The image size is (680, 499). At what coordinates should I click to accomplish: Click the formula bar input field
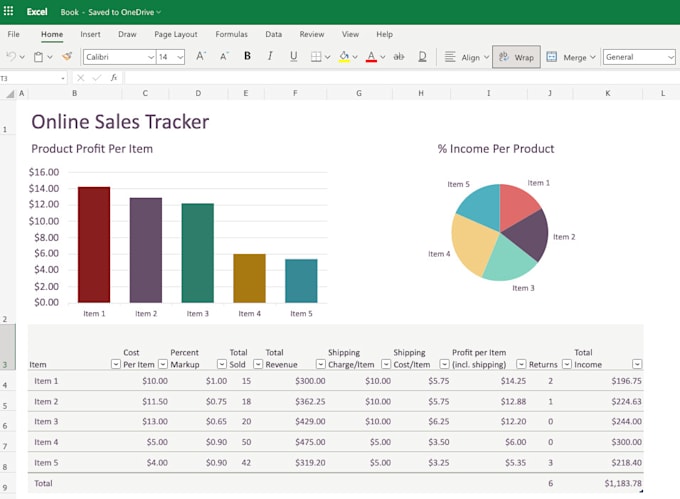point(400,77)
